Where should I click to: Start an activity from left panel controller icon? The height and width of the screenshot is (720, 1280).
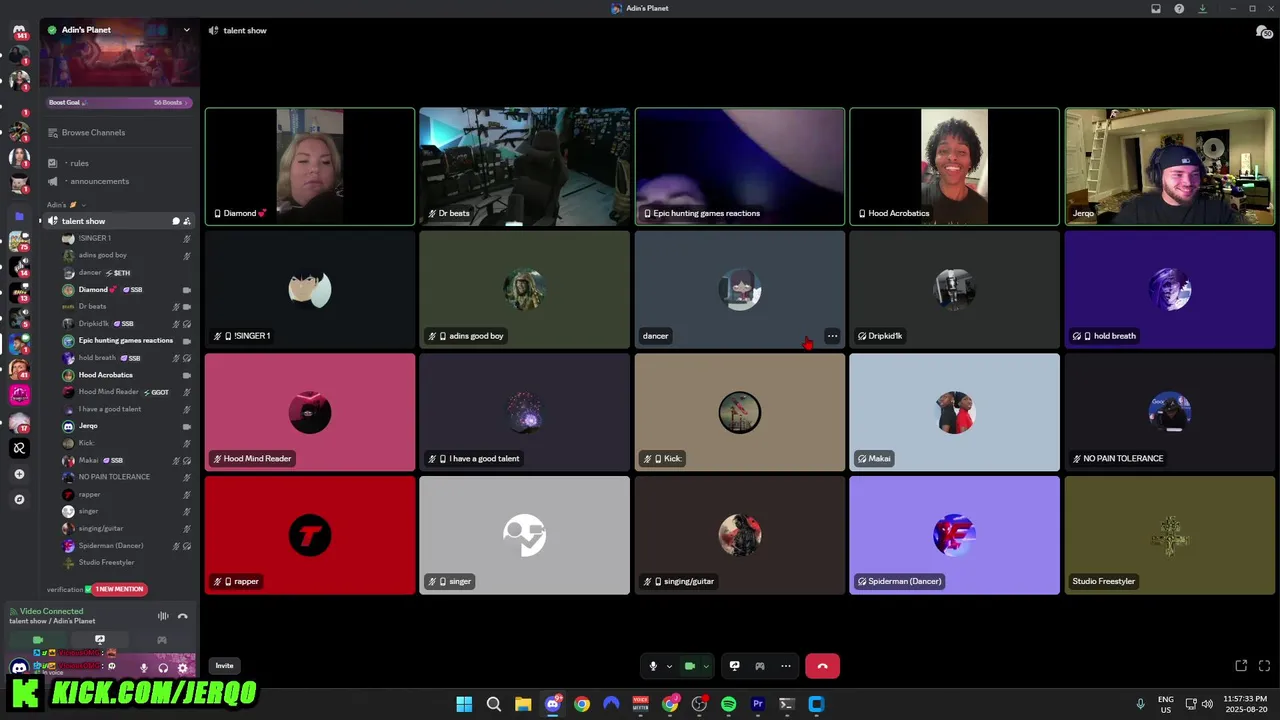point(162,640)
